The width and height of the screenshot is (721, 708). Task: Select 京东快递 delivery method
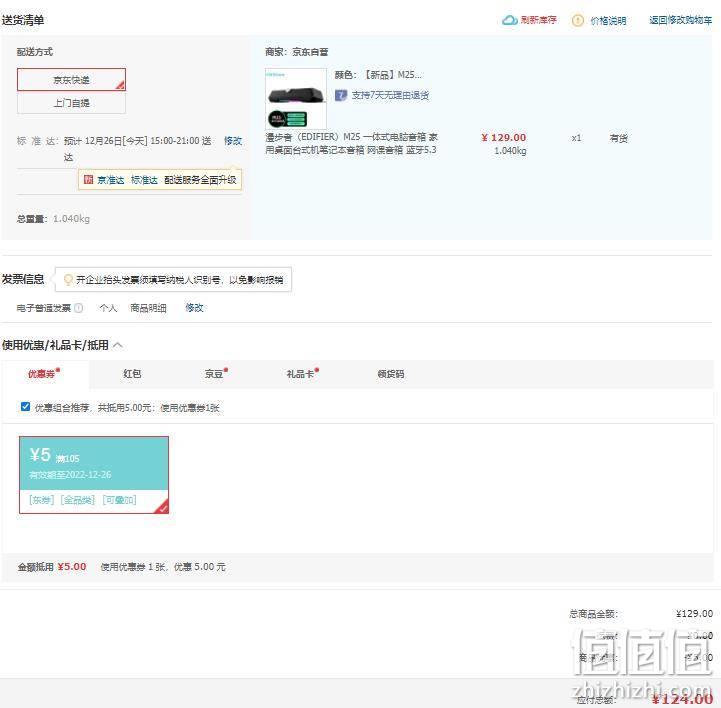(x=71, y=80)
